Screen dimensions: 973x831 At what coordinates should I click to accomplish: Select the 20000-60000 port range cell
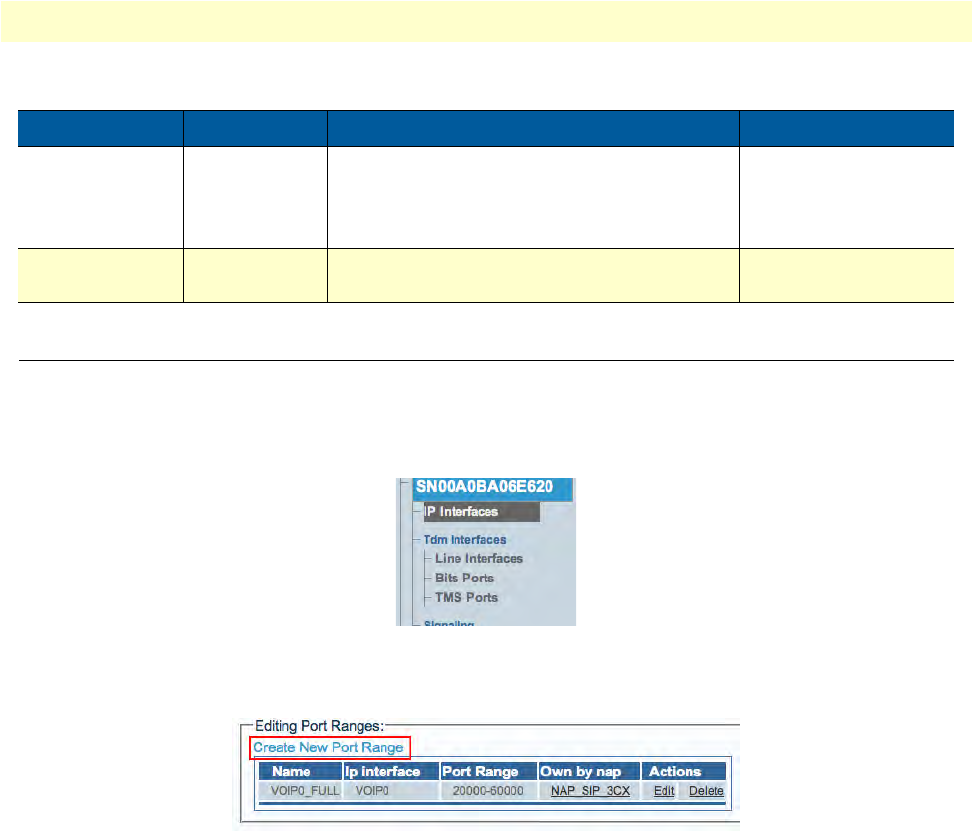click(487, 791)
